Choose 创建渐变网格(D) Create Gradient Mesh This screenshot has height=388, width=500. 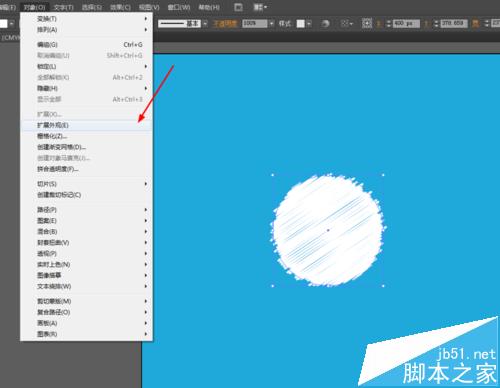pos(87,147)
